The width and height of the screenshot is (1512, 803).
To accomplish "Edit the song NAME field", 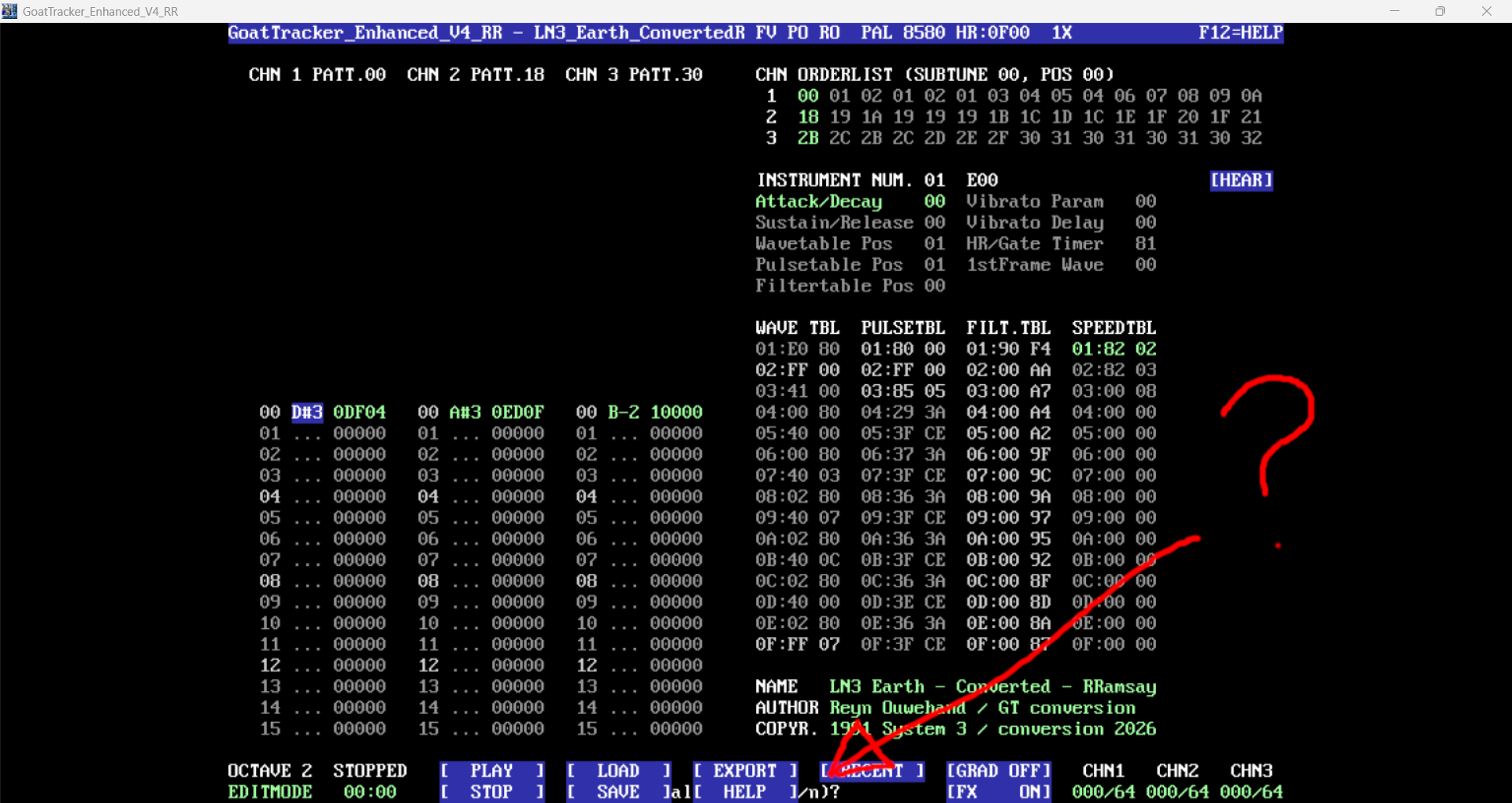I will tap(992, 687).
